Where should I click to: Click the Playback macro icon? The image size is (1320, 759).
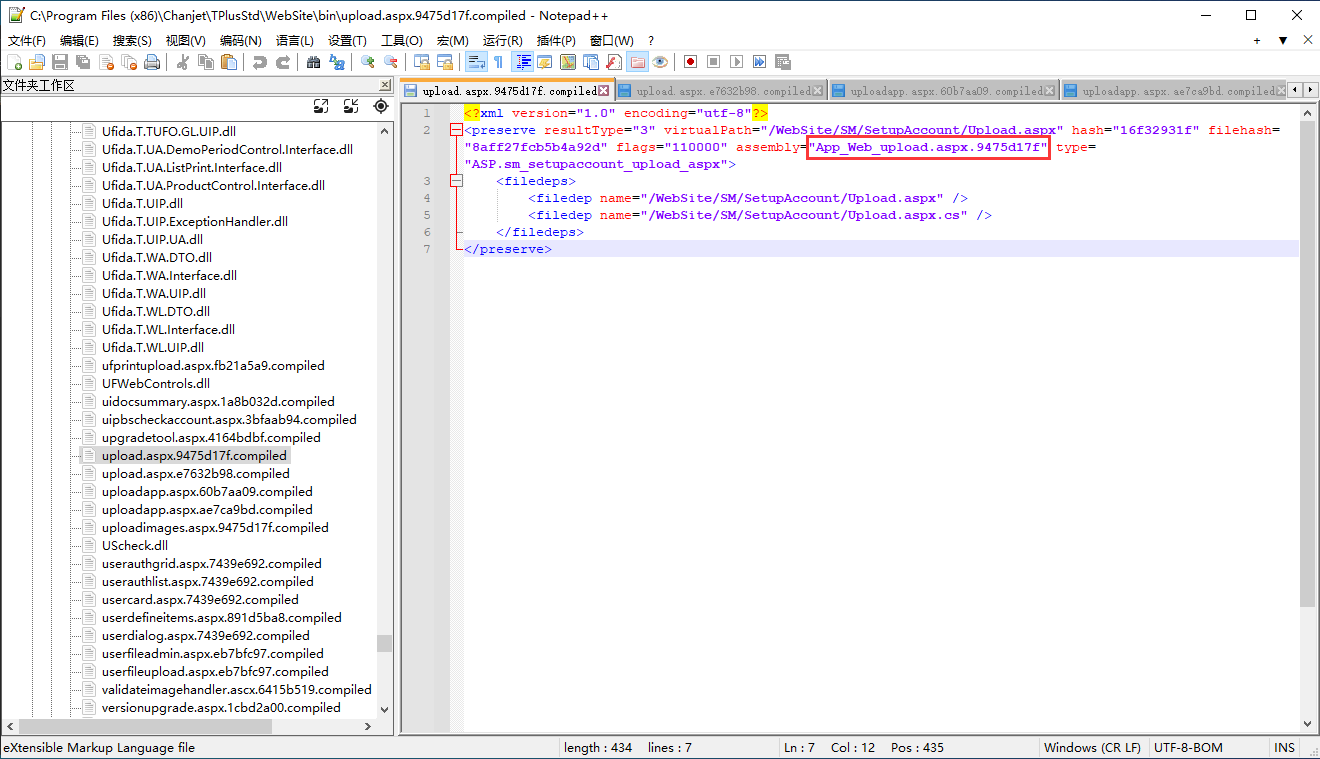[x=736, y=62]
